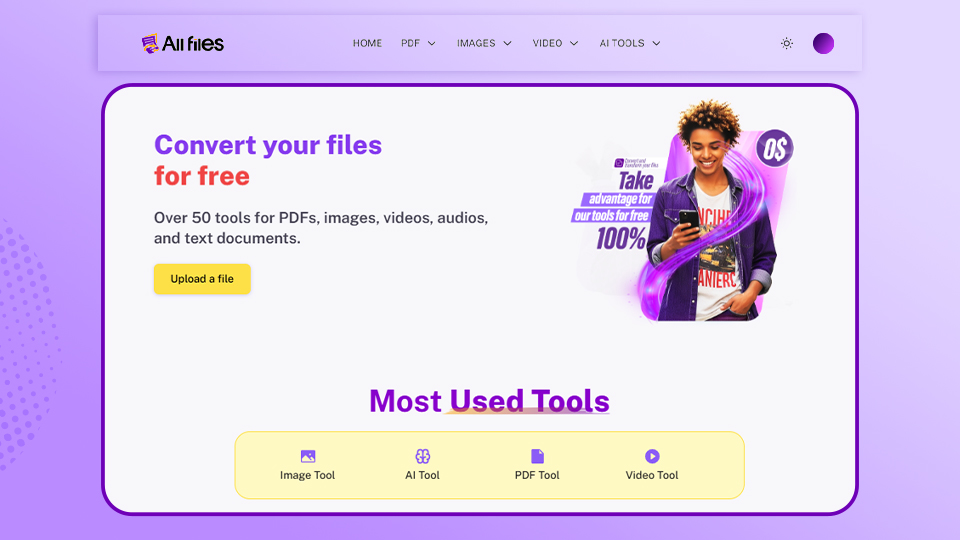Click the Most Used Tools heading
This screenshot has height=540, width=960.
(489, 401)
